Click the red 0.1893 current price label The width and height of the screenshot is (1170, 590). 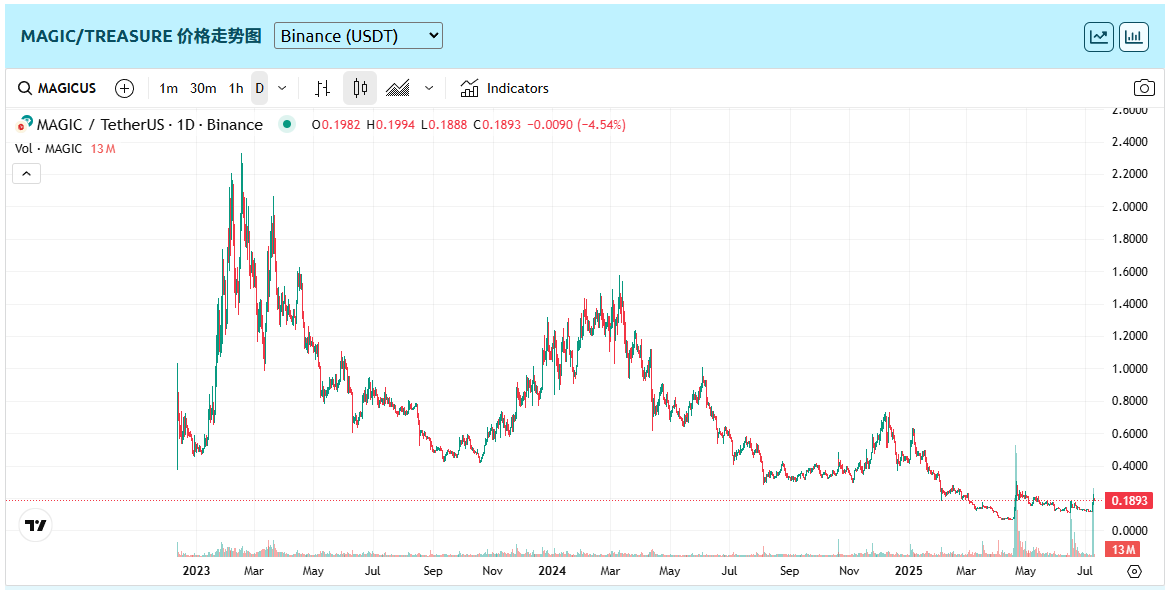point(1129,500)
